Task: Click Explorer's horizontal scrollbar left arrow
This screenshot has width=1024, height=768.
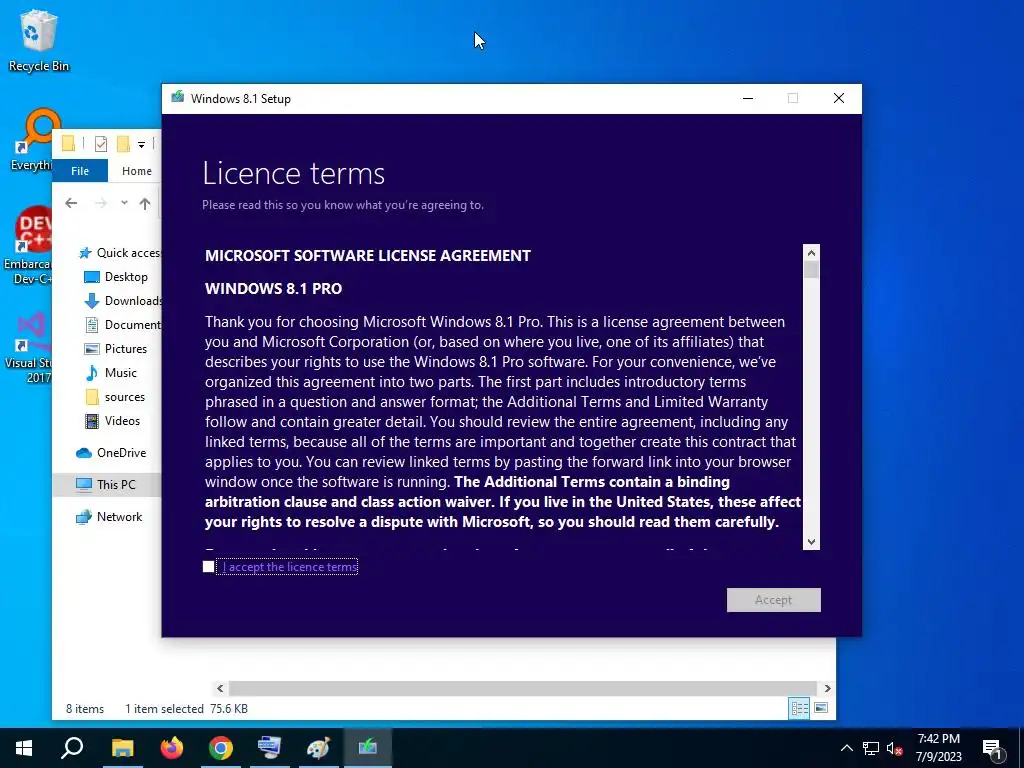Action: [x=220, y=688]
